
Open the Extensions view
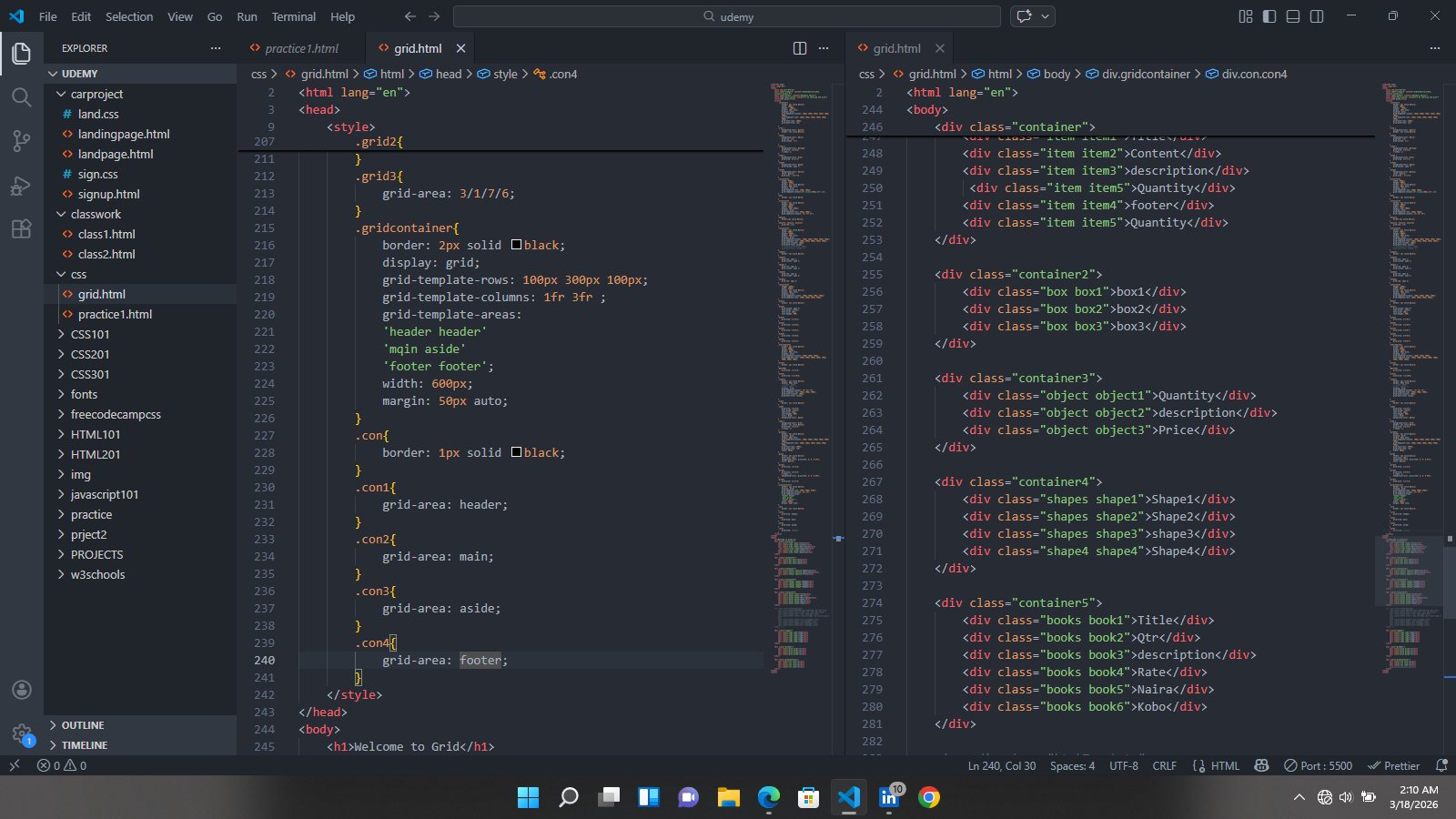click(x=22, y=229)
